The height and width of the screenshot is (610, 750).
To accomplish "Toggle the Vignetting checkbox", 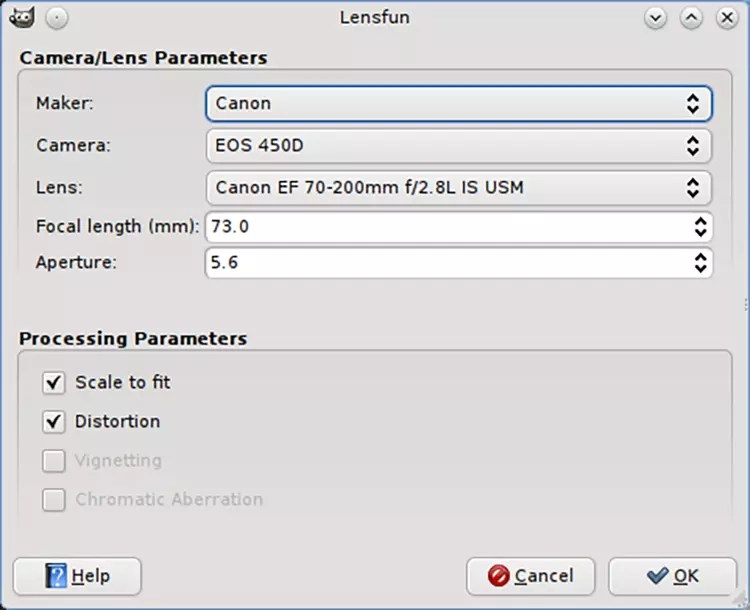I will point(54,461).
